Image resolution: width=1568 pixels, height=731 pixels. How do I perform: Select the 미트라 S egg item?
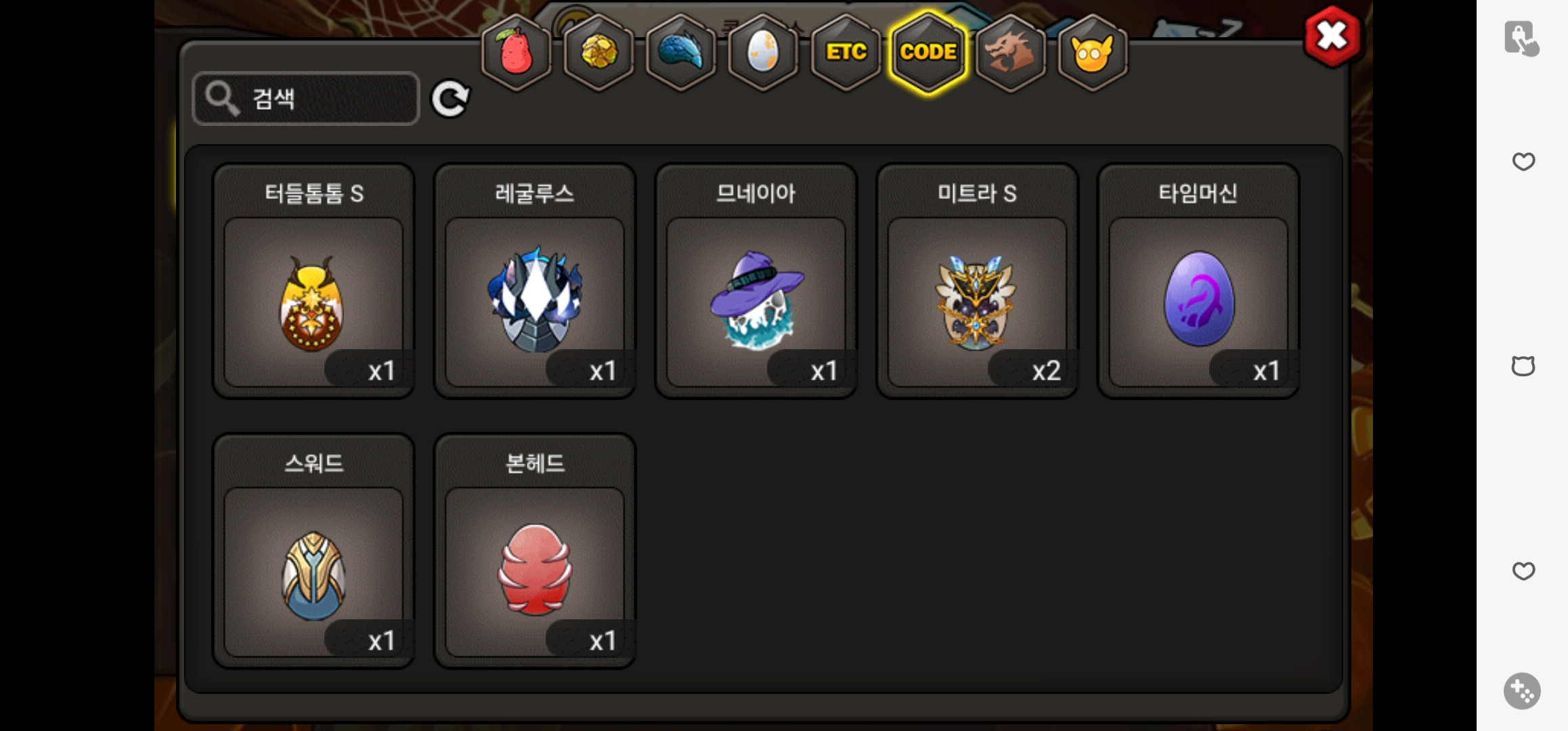tap(977, 281)
